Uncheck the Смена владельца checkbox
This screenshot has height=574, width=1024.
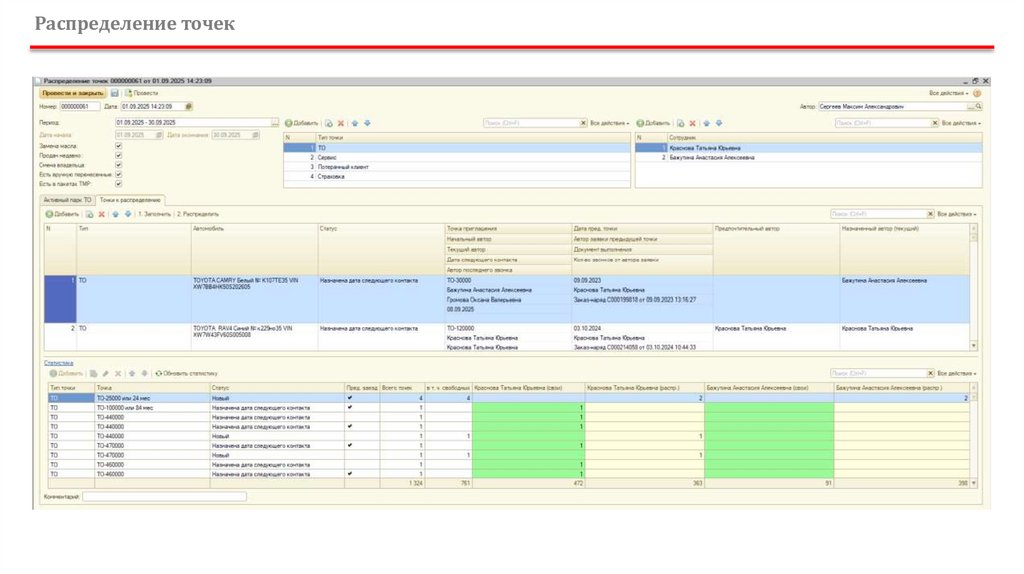point(119,165)
